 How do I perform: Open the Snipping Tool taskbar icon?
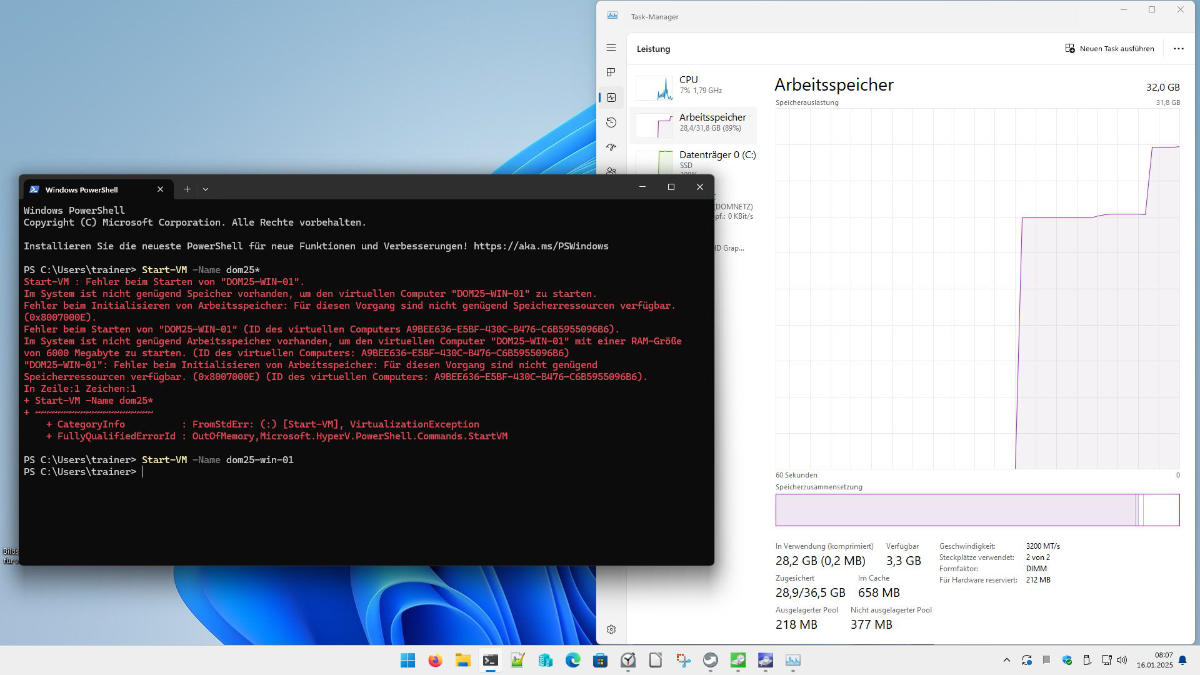click(x=683, y=660)
